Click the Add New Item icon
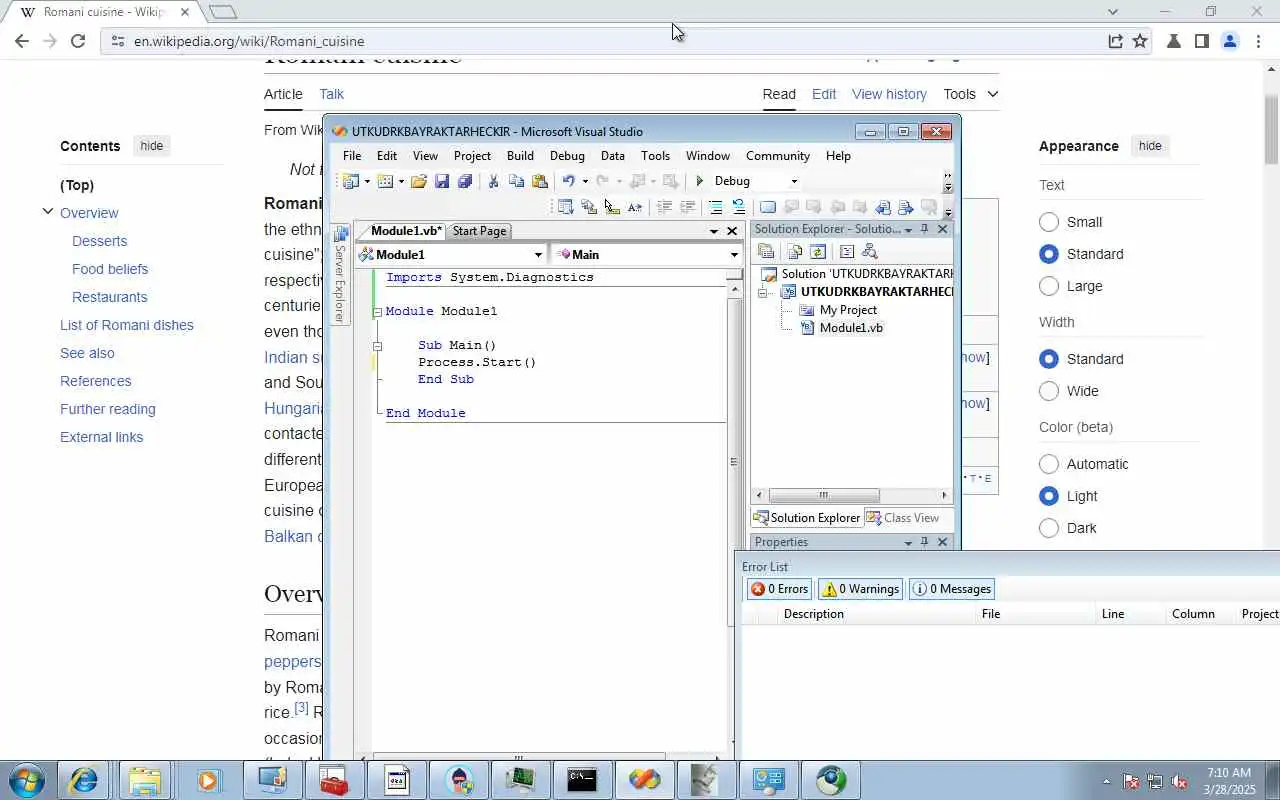This screenshot has width=1280, height=800. pos(385,181)
